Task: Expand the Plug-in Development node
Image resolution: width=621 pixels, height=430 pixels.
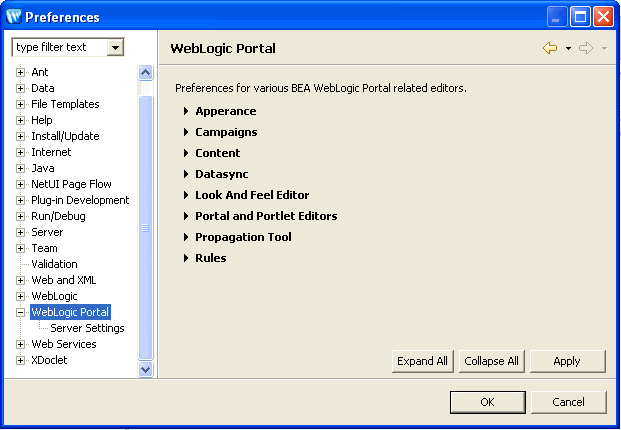Action: pos(20,201)
